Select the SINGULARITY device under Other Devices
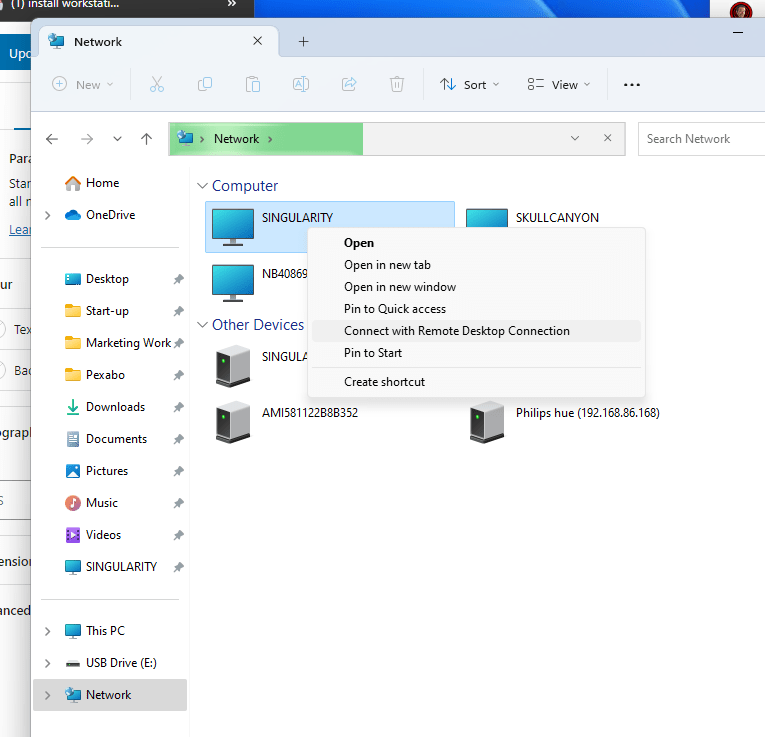 pos(260,366)
